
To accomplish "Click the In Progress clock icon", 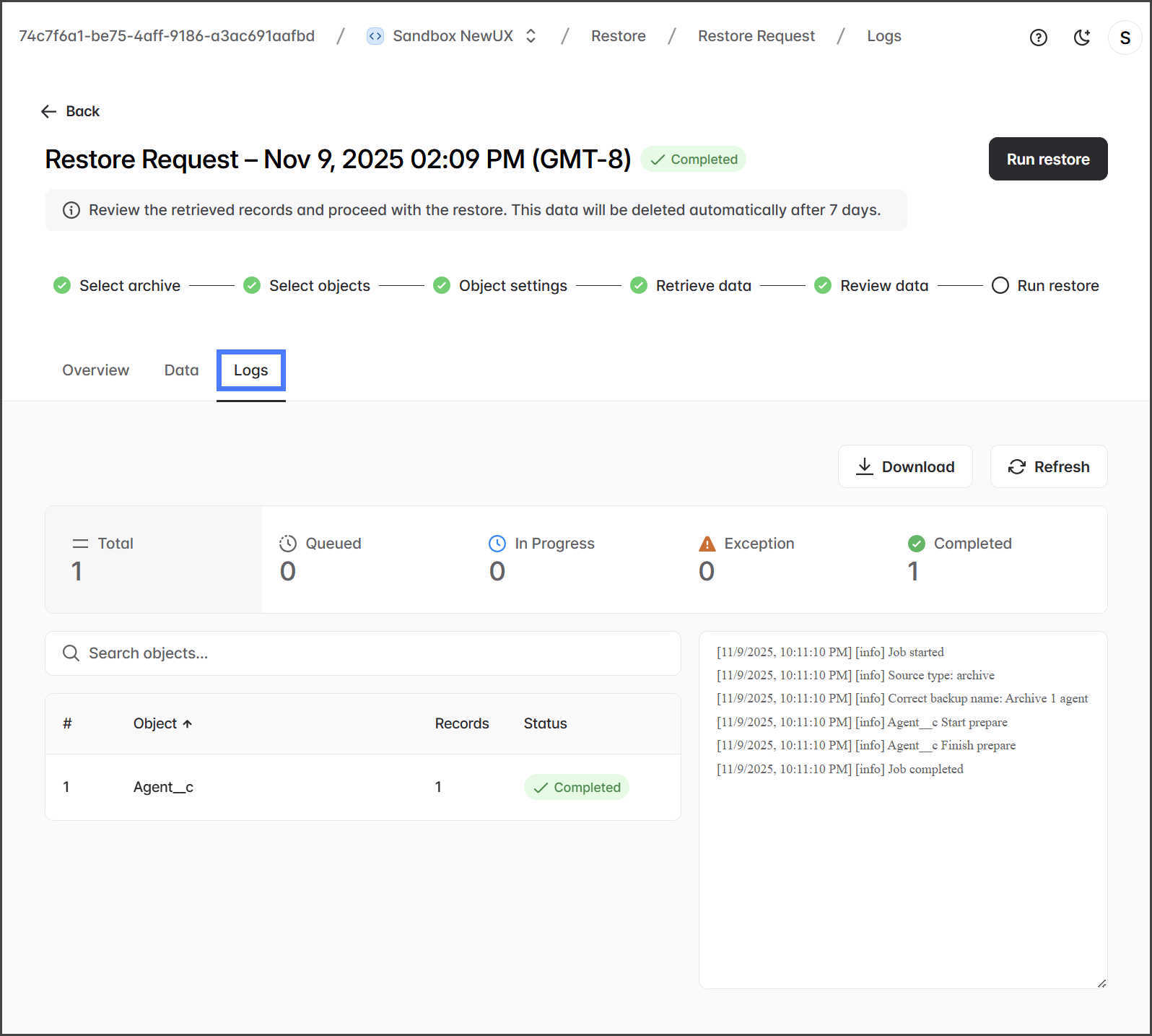I will 497,544.
